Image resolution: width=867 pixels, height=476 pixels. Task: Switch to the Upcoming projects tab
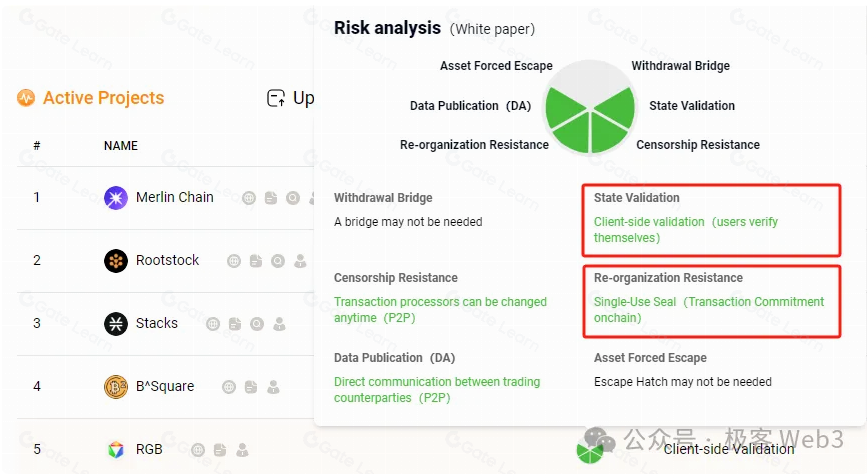click(291, 98)
